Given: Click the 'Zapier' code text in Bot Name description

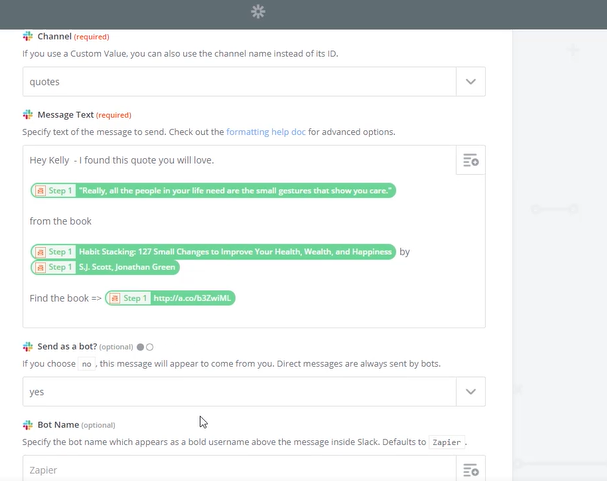Looking at the screenshot, I should 446,442.
